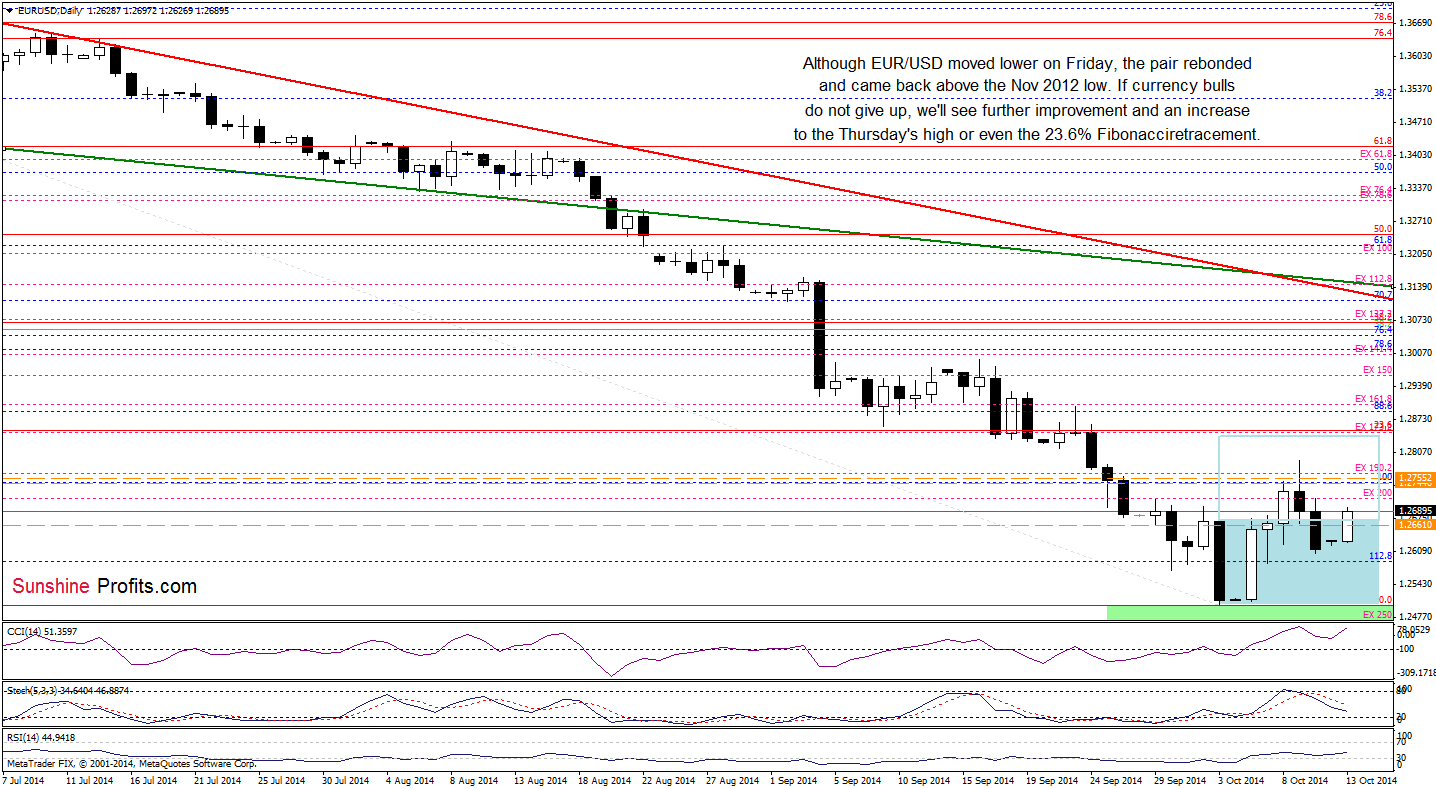
Task: Select the RSI(14) 44.9418 indicator label
Action: [x=42, y=738]
